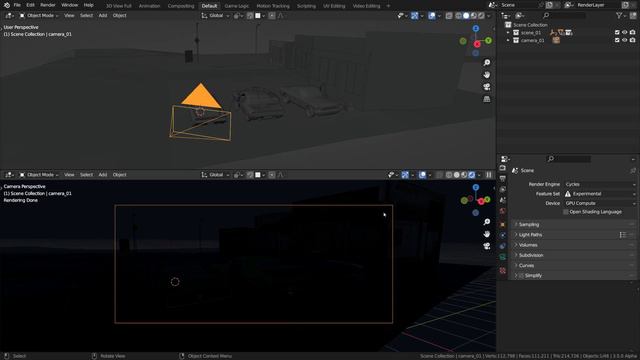Disable camera_01 in renders via camera icon

tap(632, 40)
